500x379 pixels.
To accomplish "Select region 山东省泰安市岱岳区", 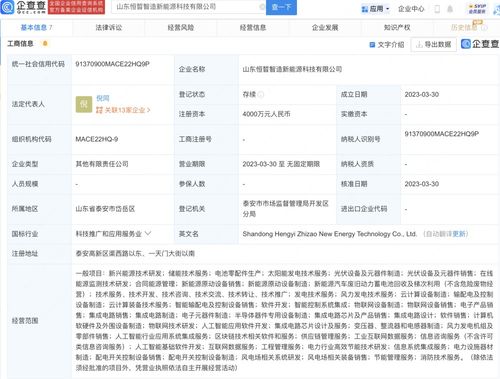I will click(105, 209).
